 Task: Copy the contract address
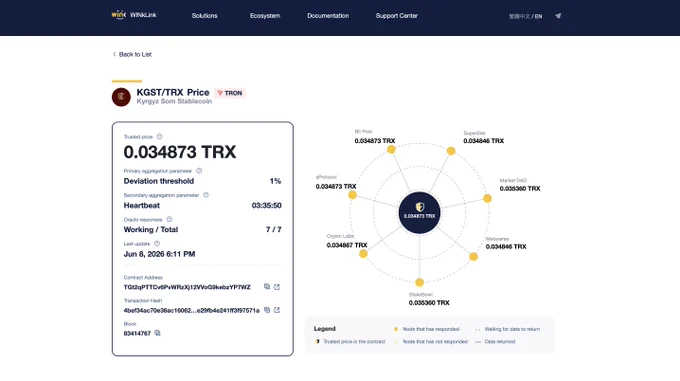267,287
